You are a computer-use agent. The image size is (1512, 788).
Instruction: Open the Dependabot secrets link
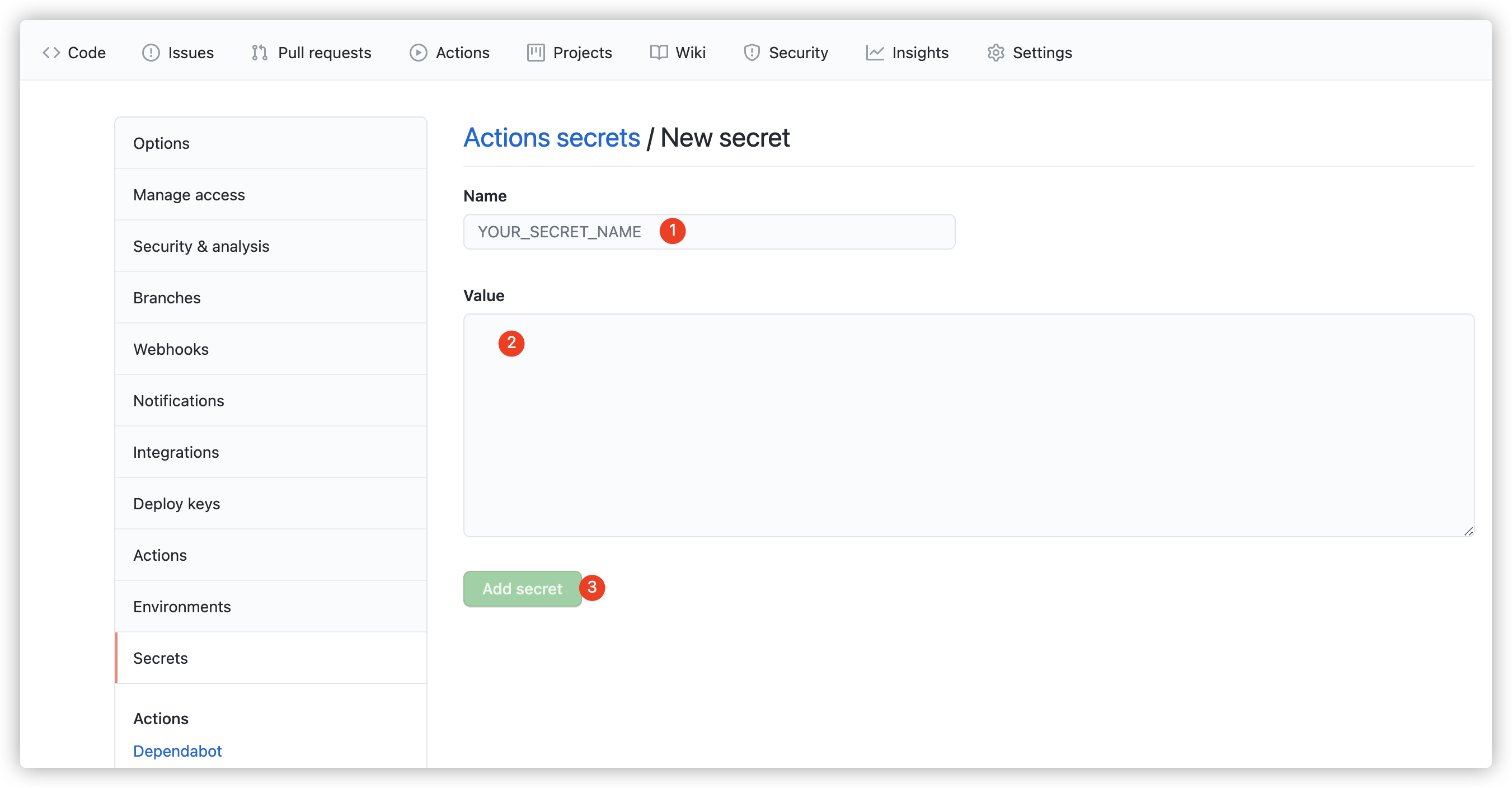(177, 751)
